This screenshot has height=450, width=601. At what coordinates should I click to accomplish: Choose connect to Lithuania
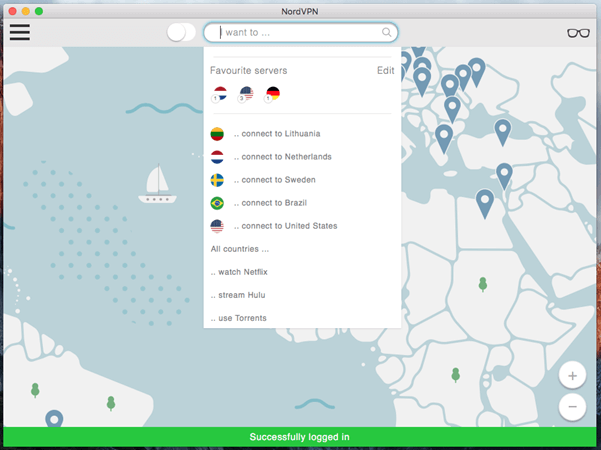[x=277, y=134]
